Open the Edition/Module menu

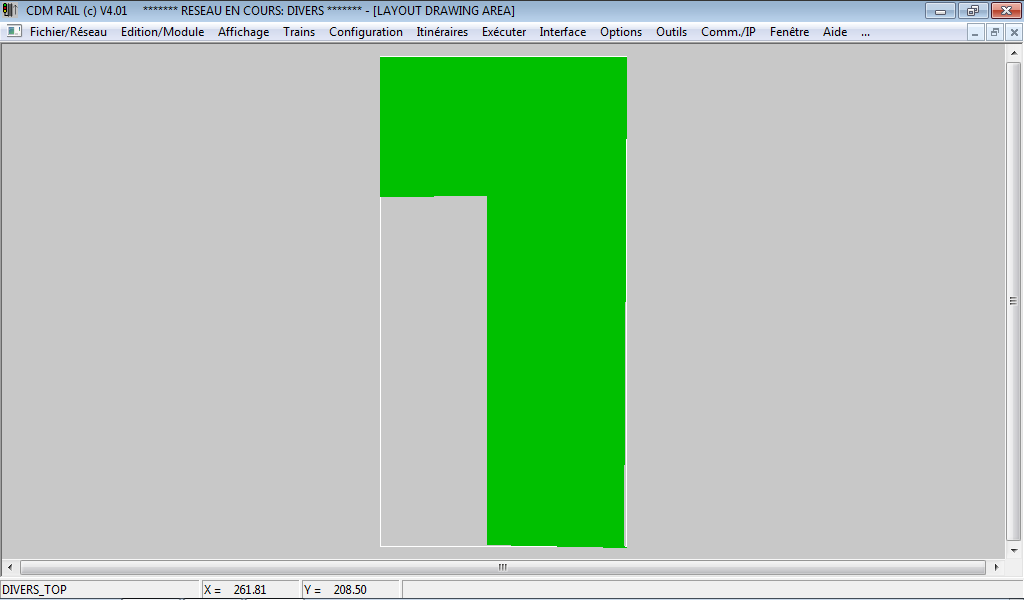point(162,32)
